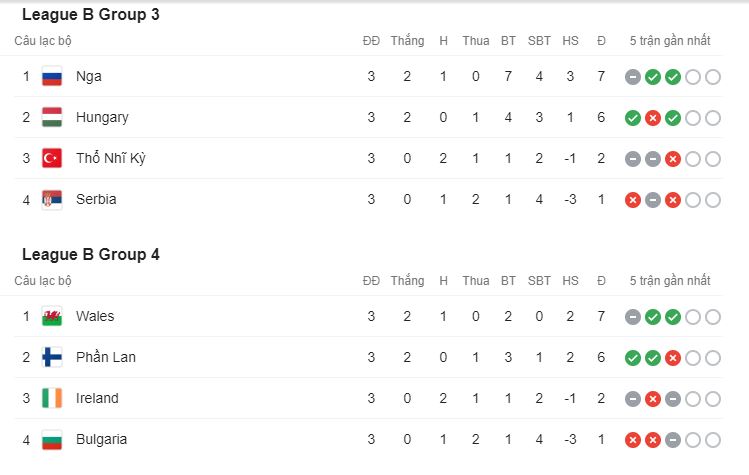Click Group 3's 5 trận gần nhất header
This screenshot has width=749, height=475.
coord(670,41)
